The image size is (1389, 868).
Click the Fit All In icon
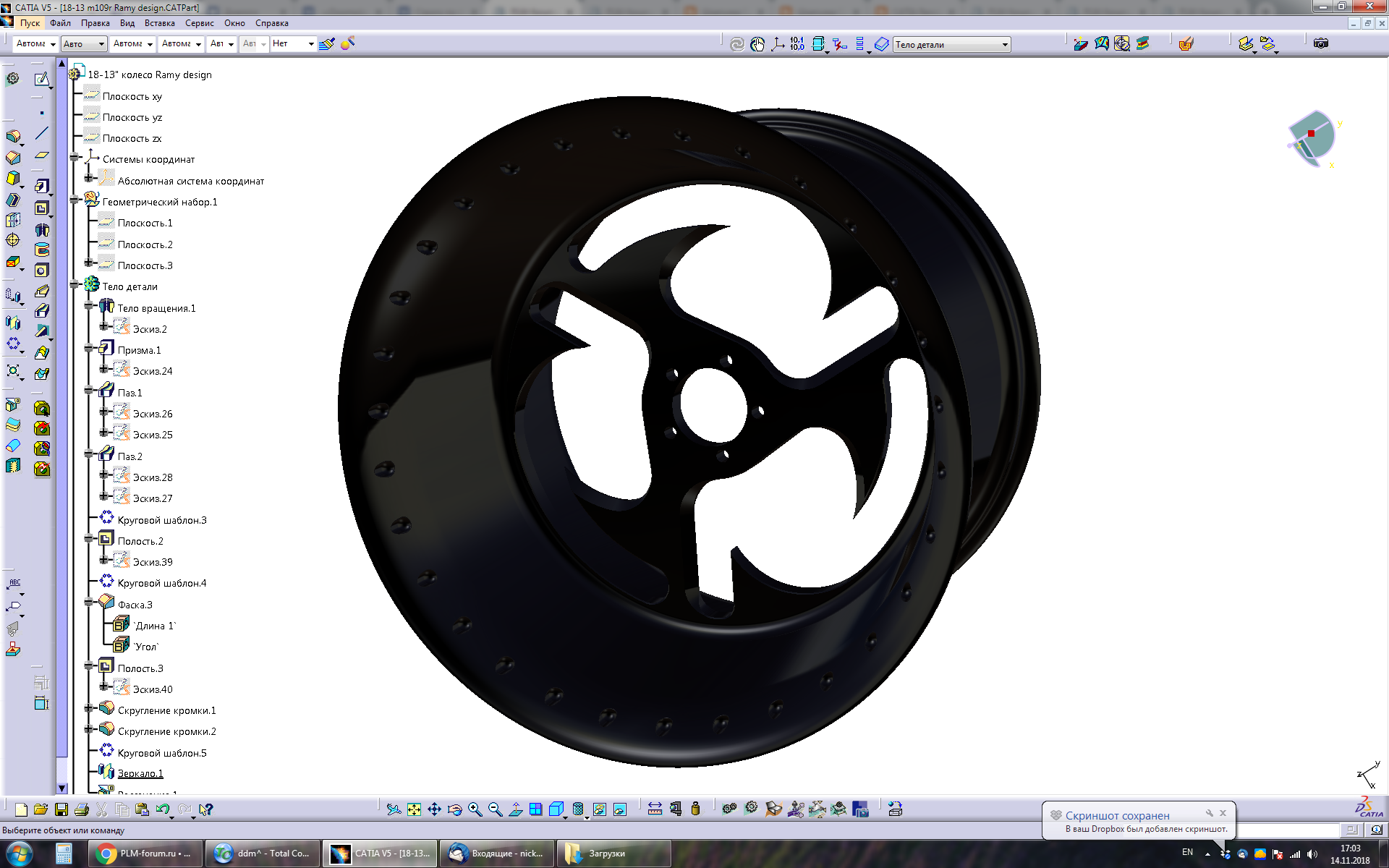point(414,809)
